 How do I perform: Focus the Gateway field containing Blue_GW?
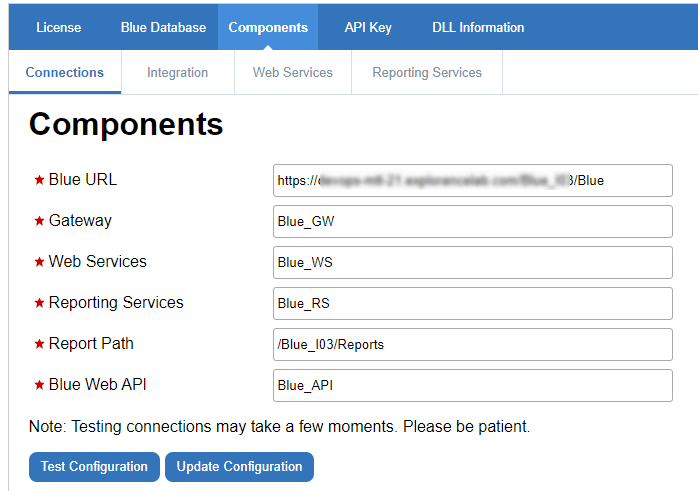[x=473, y=222]
